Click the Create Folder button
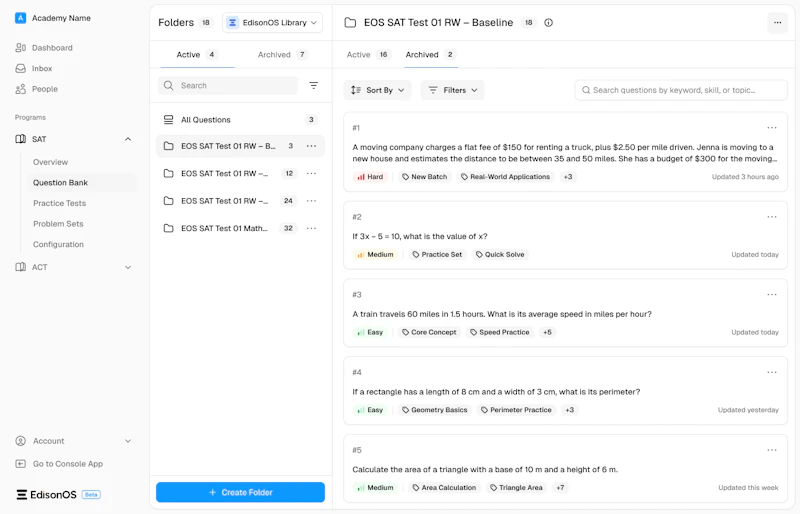Screen dimensions: 800x514 point(240,493)
